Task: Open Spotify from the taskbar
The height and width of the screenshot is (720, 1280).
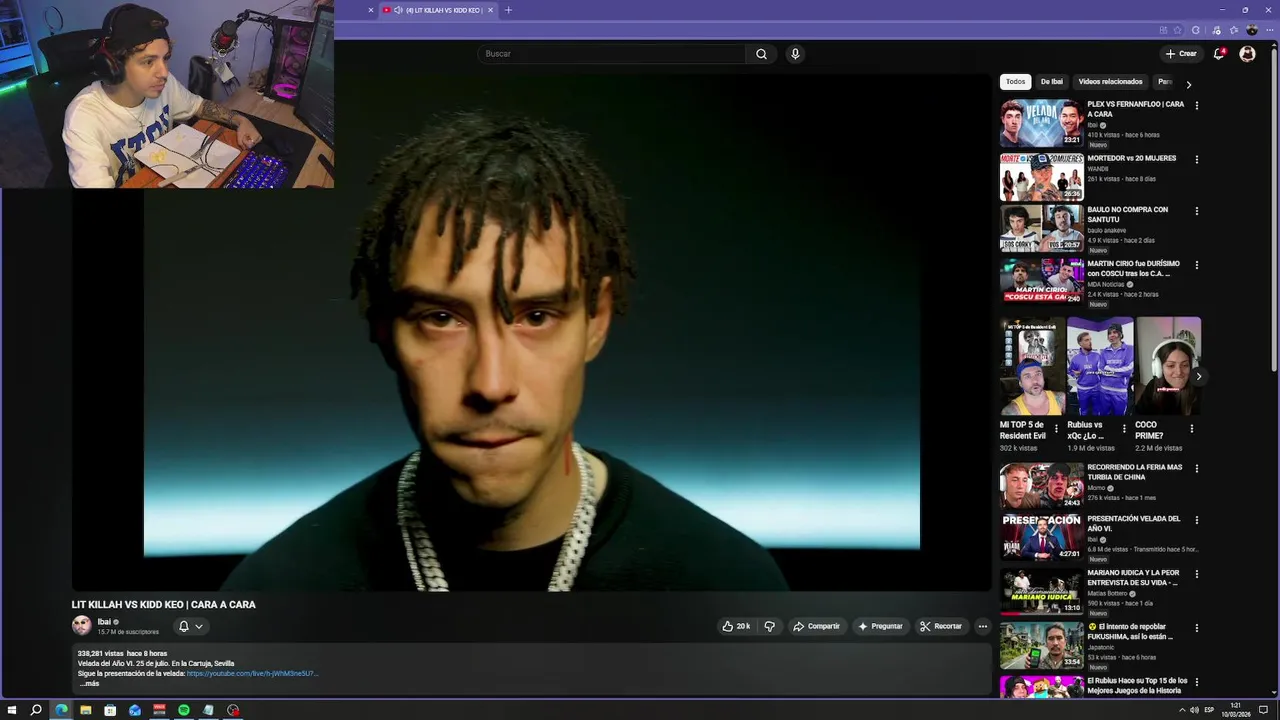Action: (x=184, y=710)
